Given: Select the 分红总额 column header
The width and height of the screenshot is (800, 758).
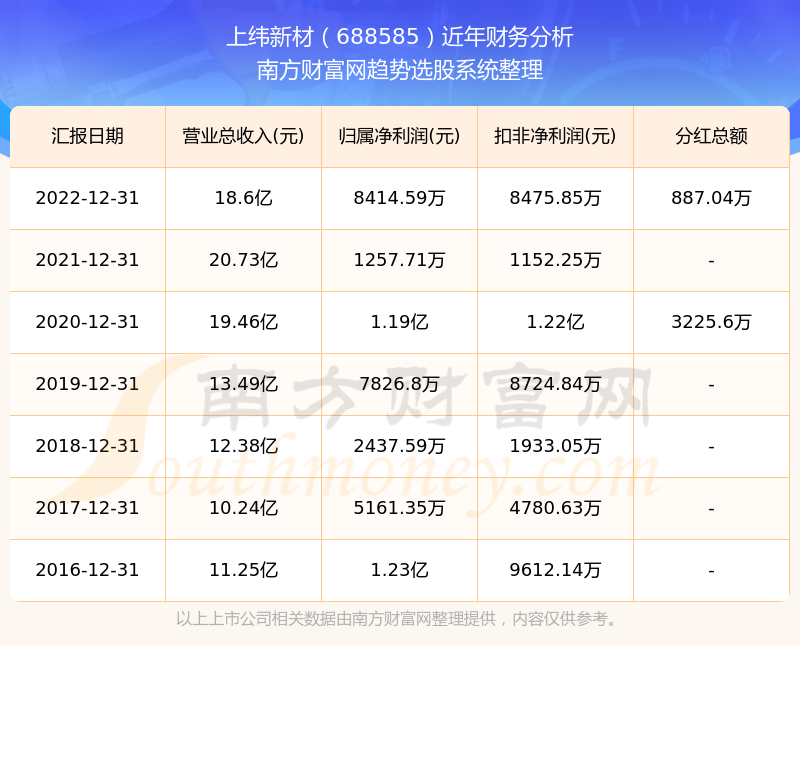Looking at the screenshot, I should pos(711,136).
